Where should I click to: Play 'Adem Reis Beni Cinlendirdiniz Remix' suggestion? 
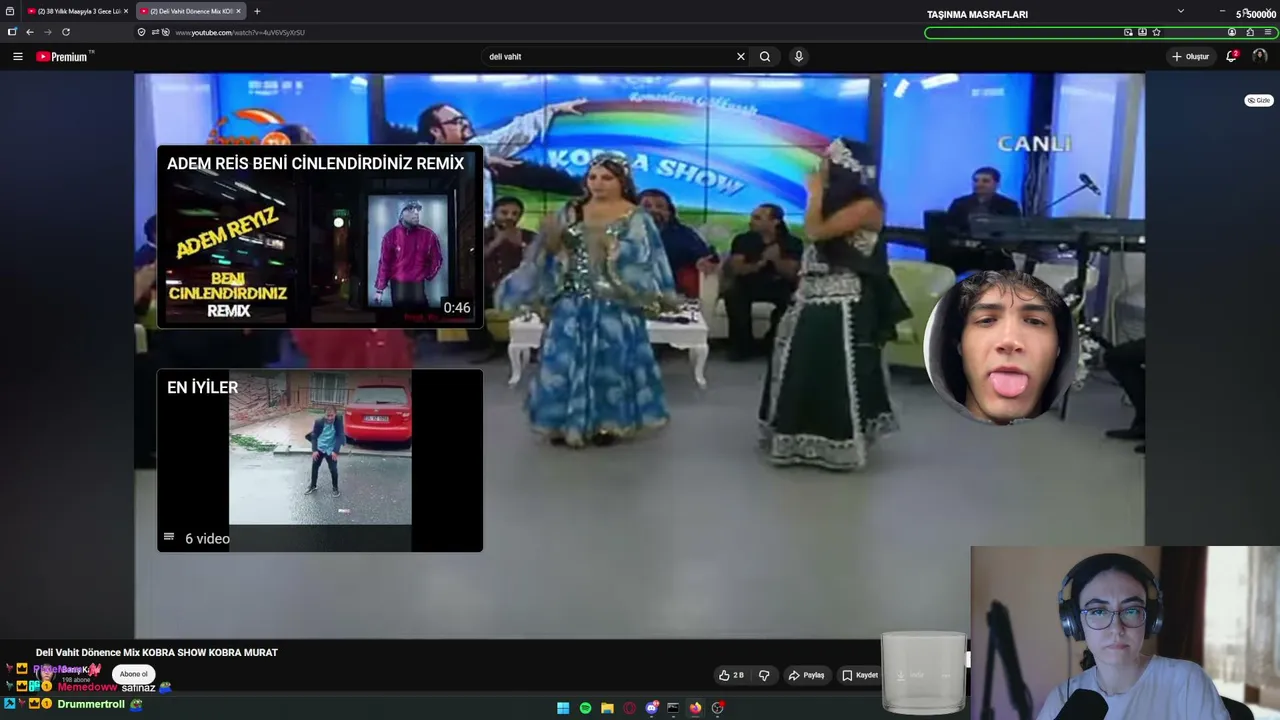click(320, 237)
